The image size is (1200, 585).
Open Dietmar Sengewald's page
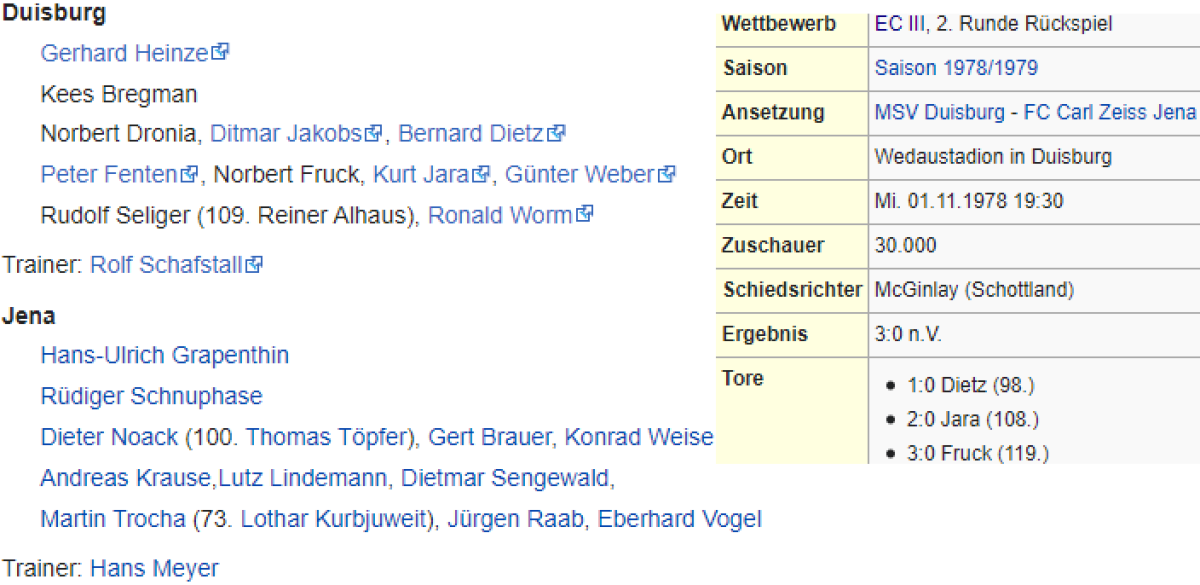click(x=504, y=479)
